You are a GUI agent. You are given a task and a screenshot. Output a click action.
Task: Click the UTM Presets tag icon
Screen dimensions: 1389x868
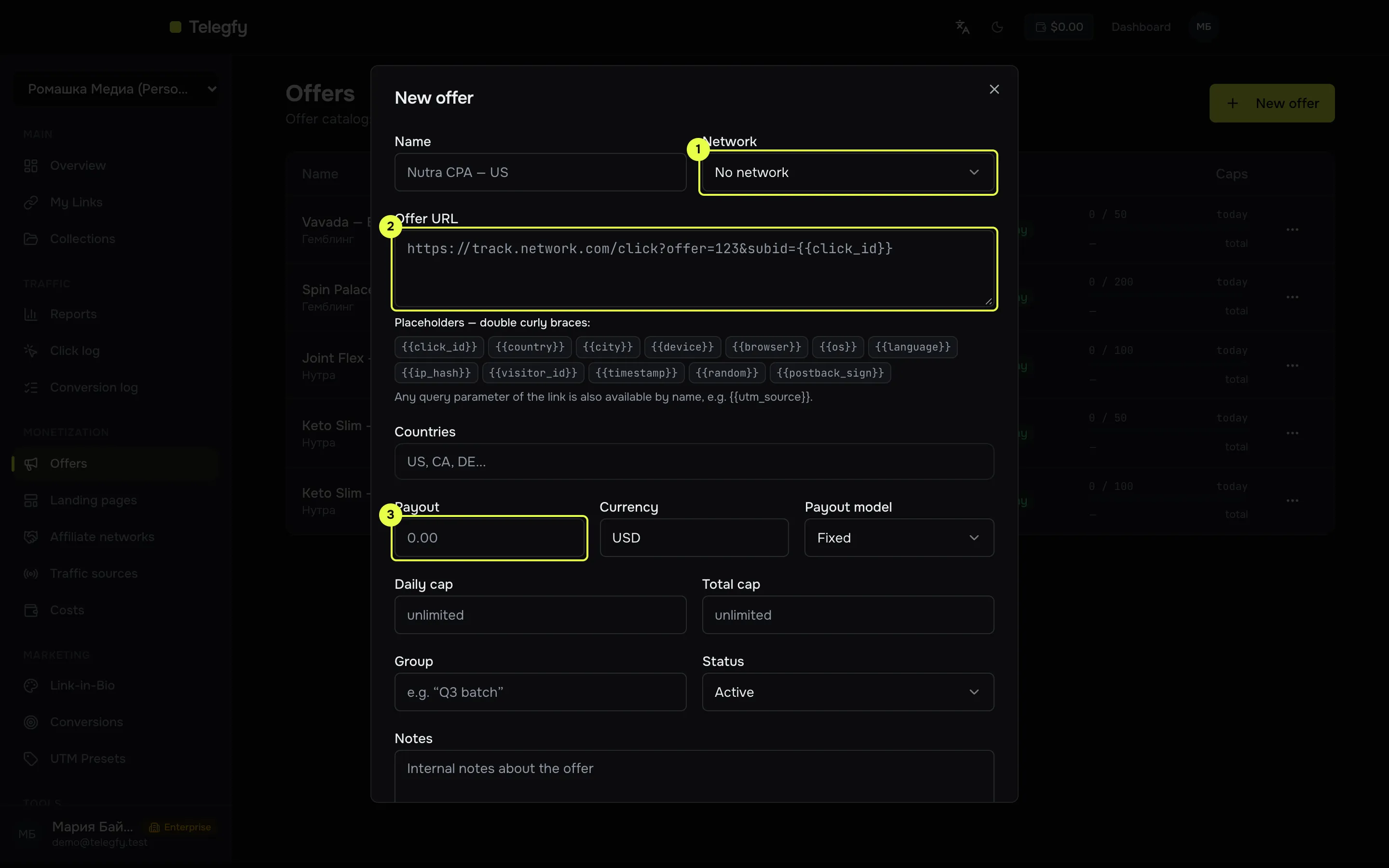coord(31,759)
